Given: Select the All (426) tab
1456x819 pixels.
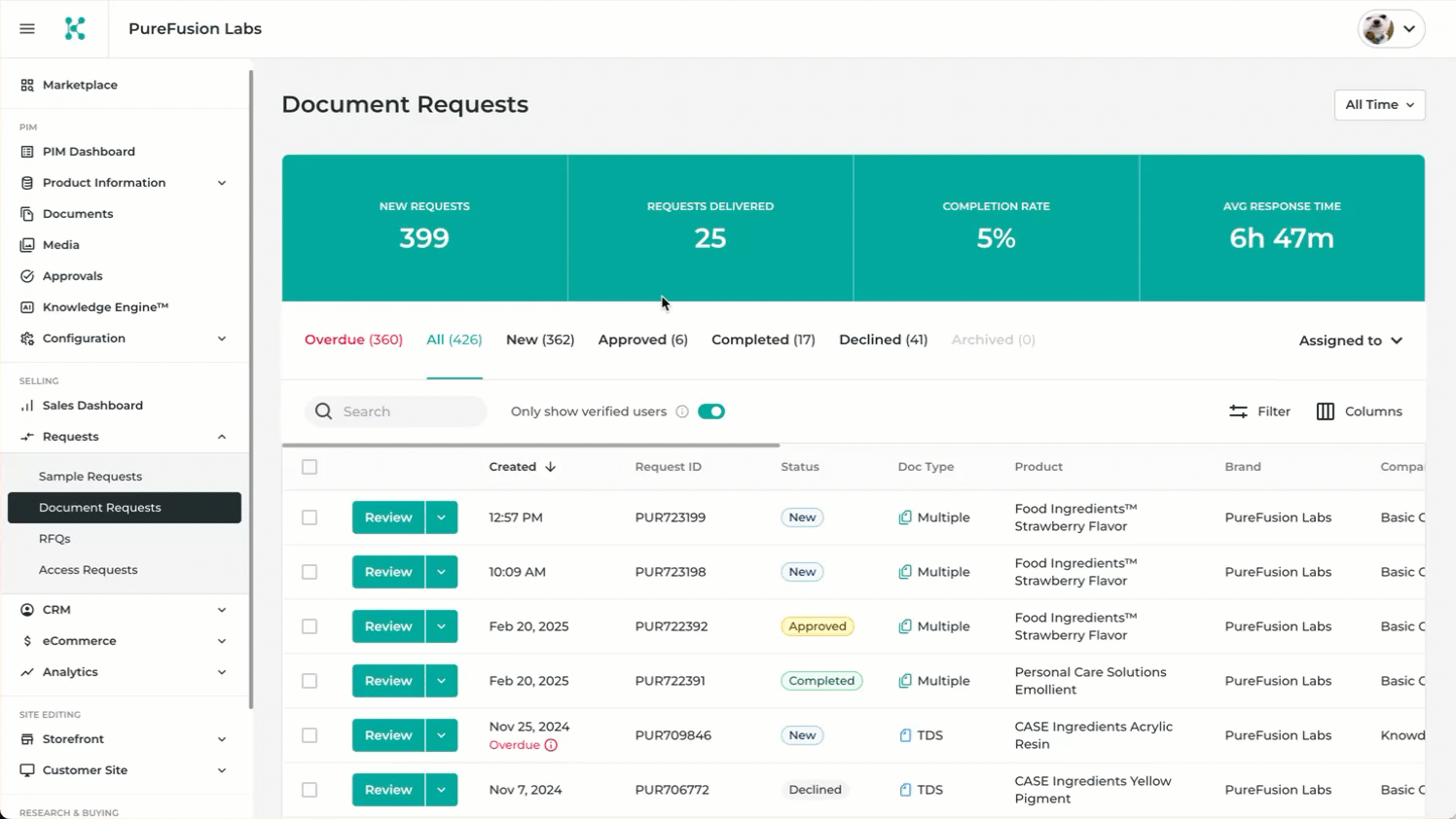Looking at the screenshot, I should pyautogui.click(x=455, y=339).
